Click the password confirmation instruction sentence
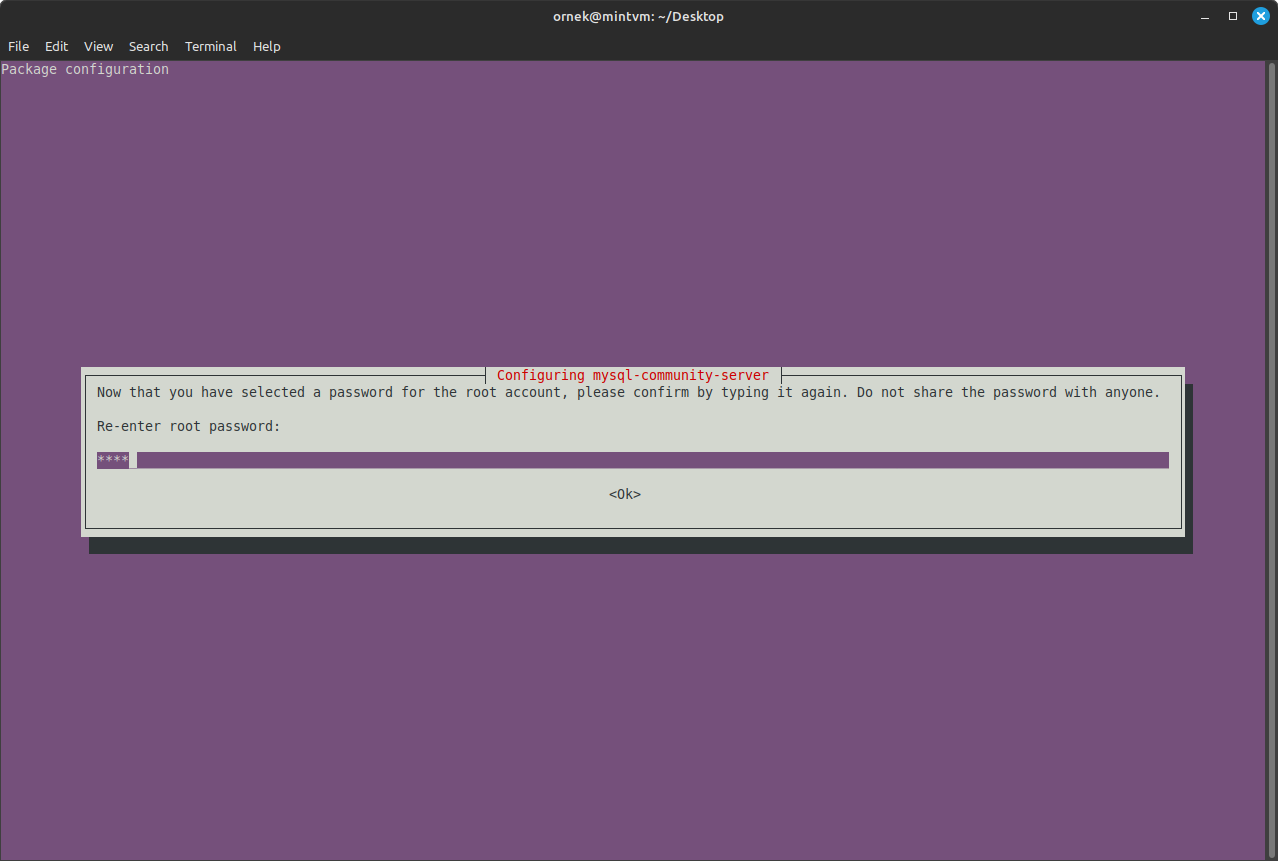This screenshot has height=861, width=1278. coord(629,392)
